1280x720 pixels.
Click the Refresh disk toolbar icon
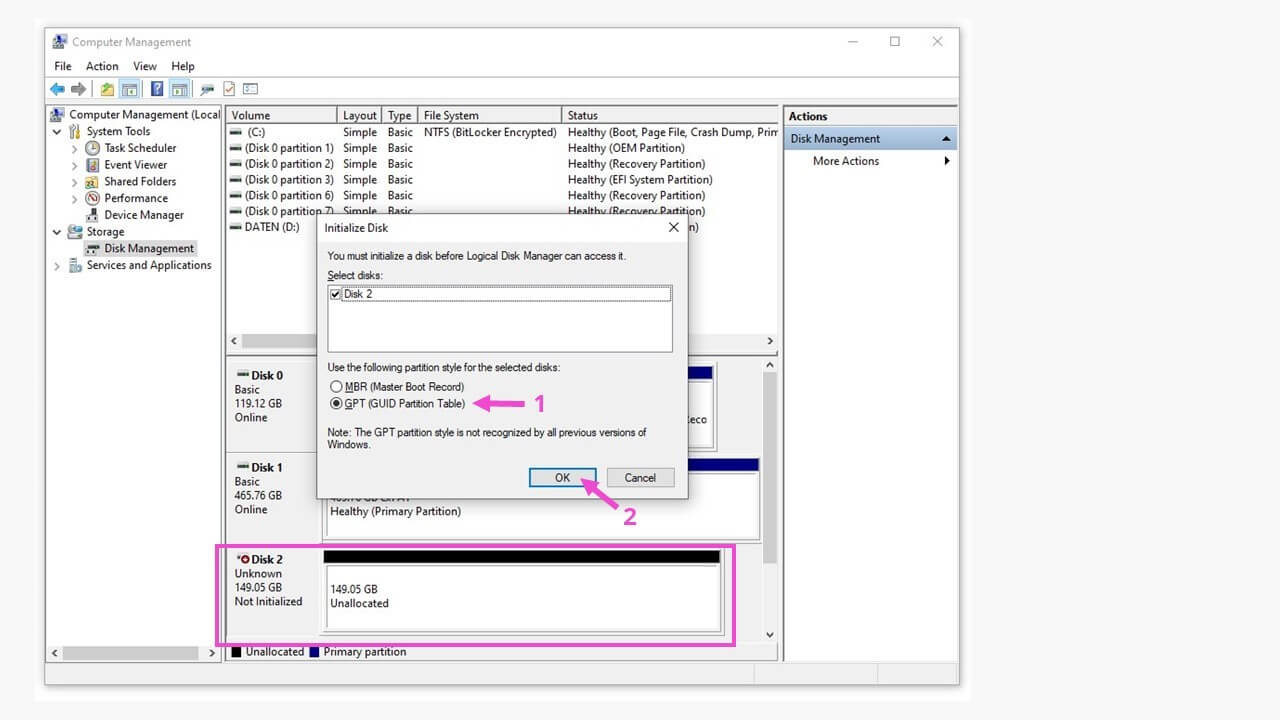(x=207, y=89)
